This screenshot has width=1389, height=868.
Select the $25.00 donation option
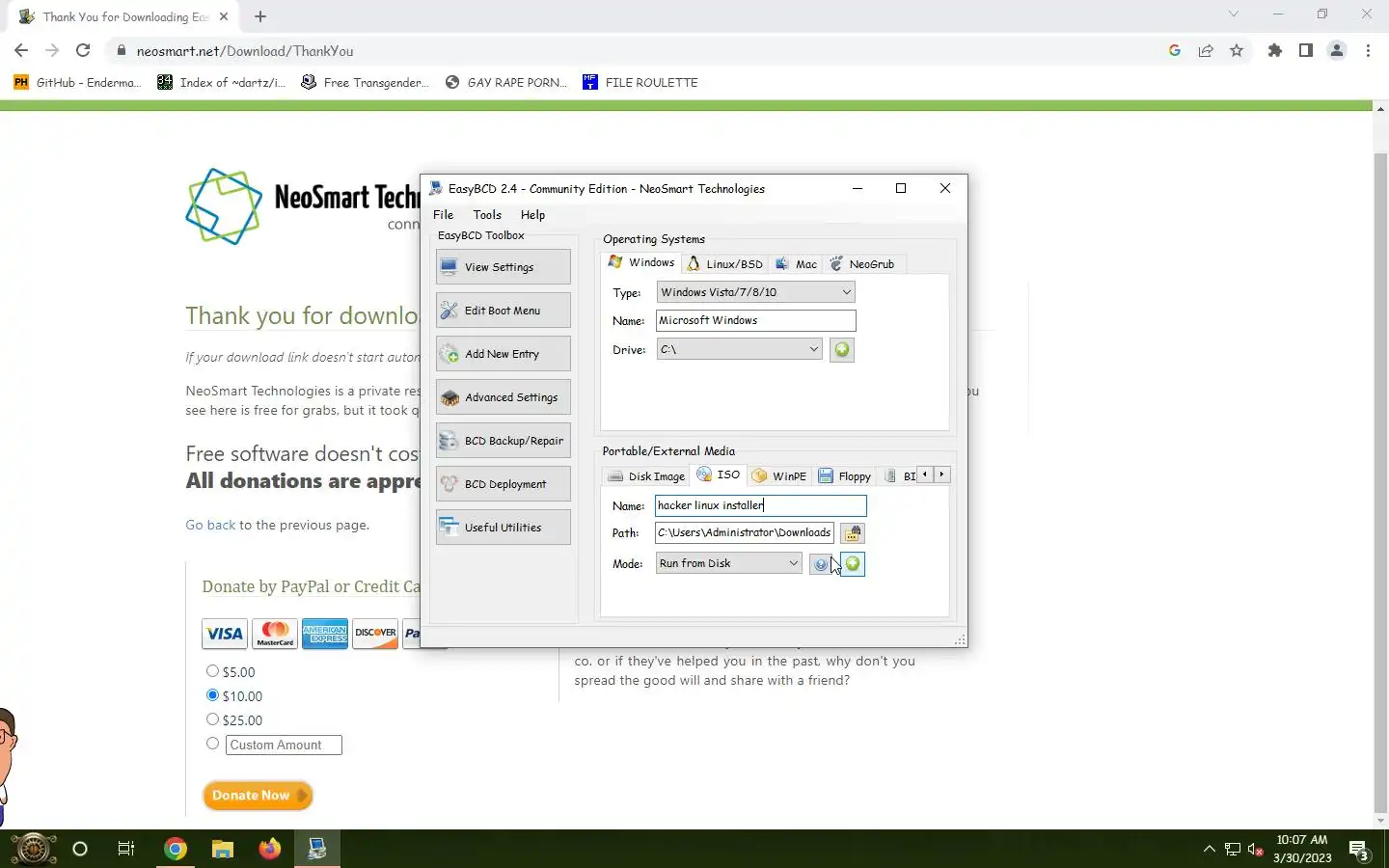[212, 719]
